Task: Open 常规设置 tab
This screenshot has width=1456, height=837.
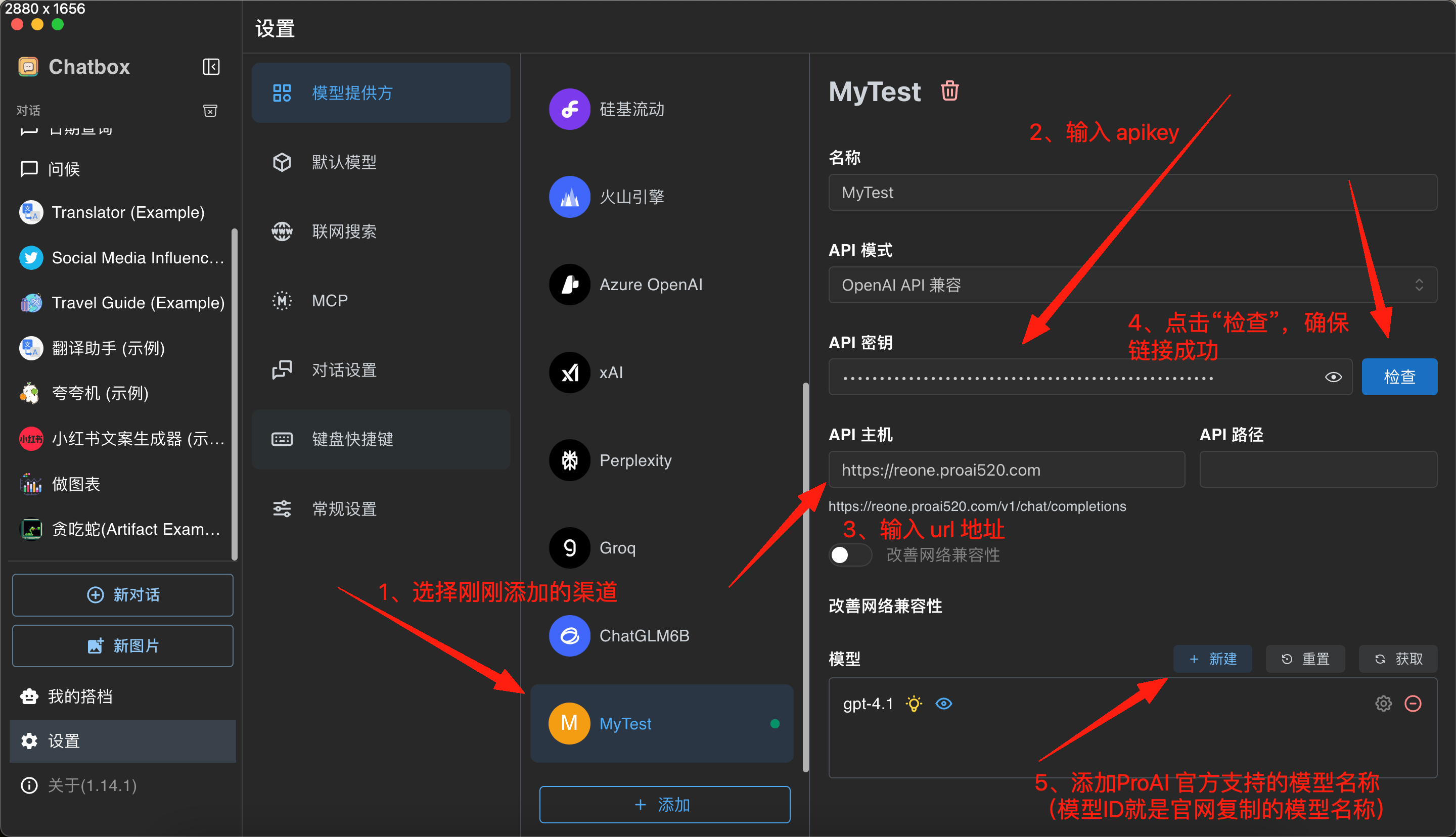Action: point(381,509)
